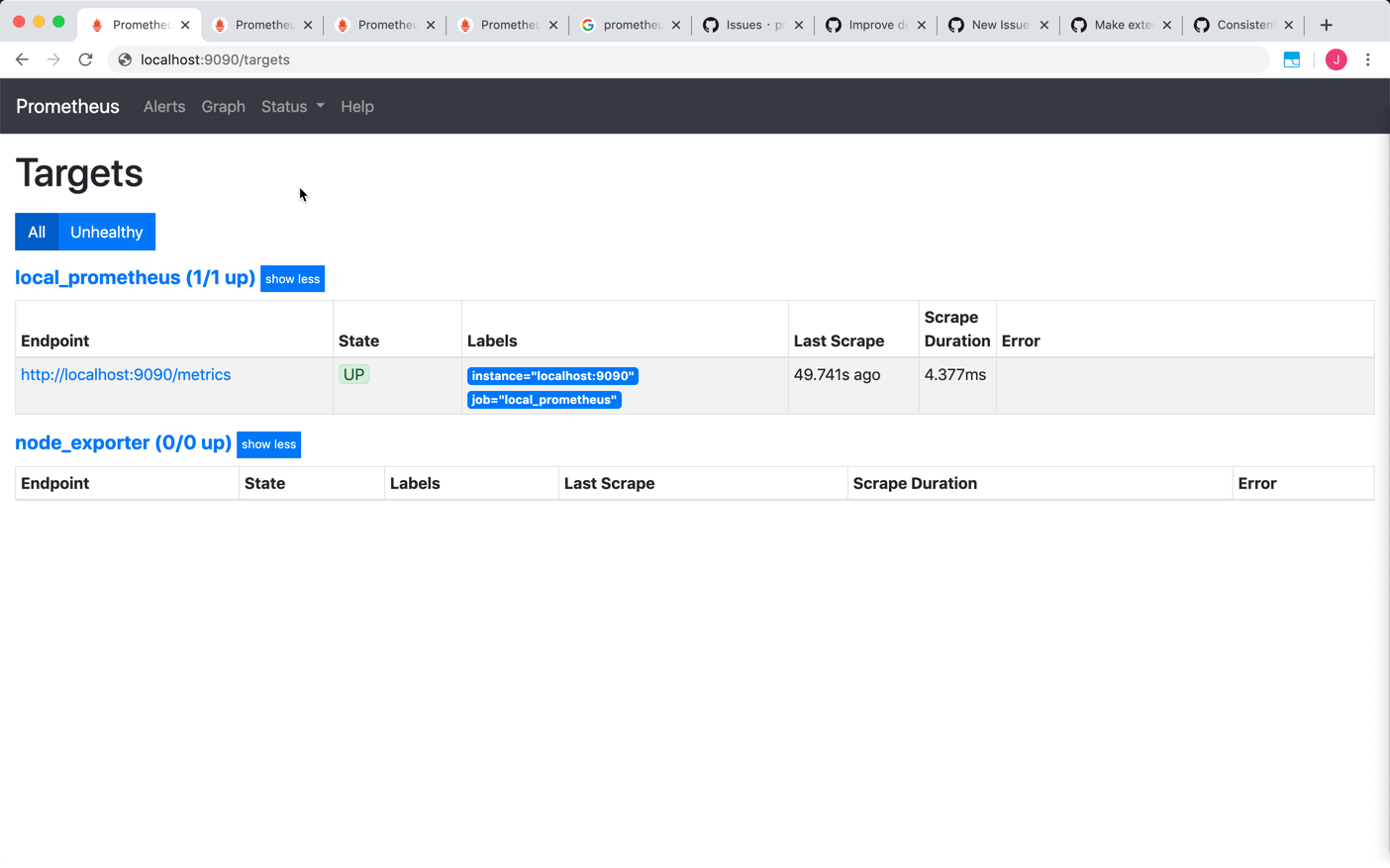Screen dimensions: 1390x868
Task: Click the instance="localhost:9090" label badge
Action: click(x=552, y=376)
